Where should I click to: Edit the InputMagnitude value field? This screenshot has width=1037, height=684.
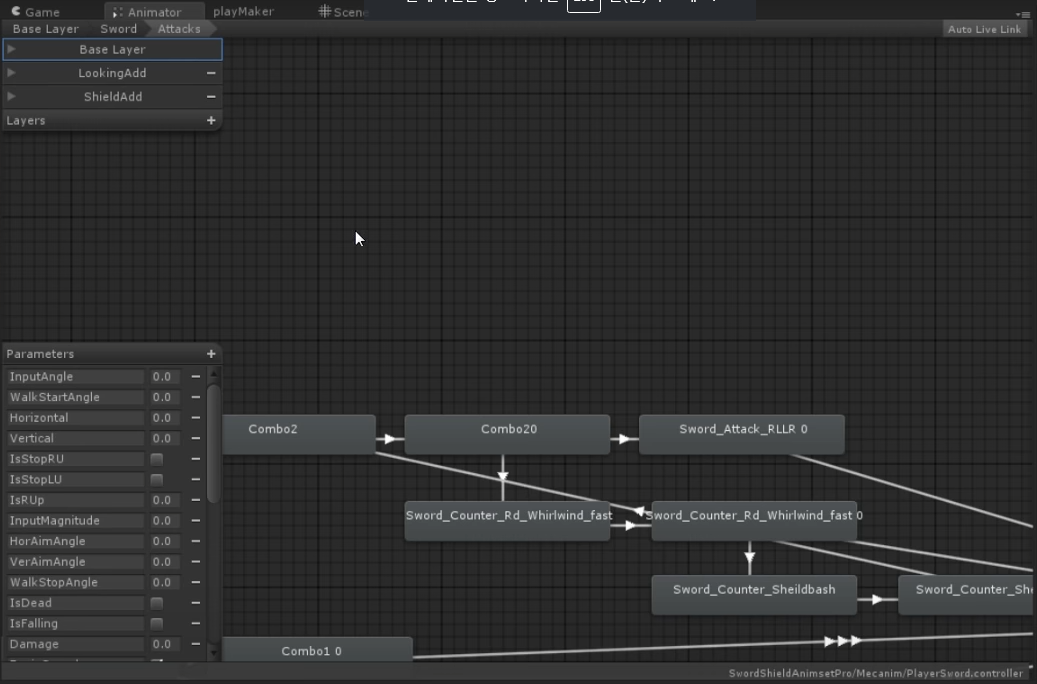[x=164, y=521]
